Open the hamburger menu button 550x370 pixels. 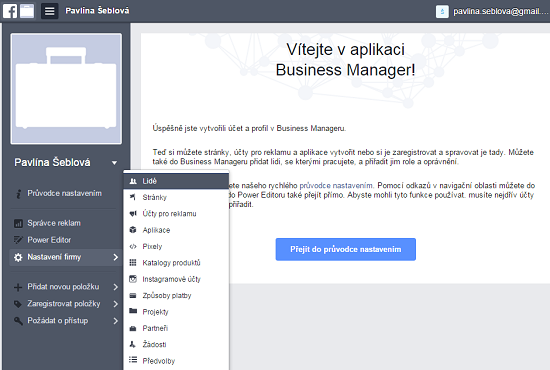pos(49,11)
